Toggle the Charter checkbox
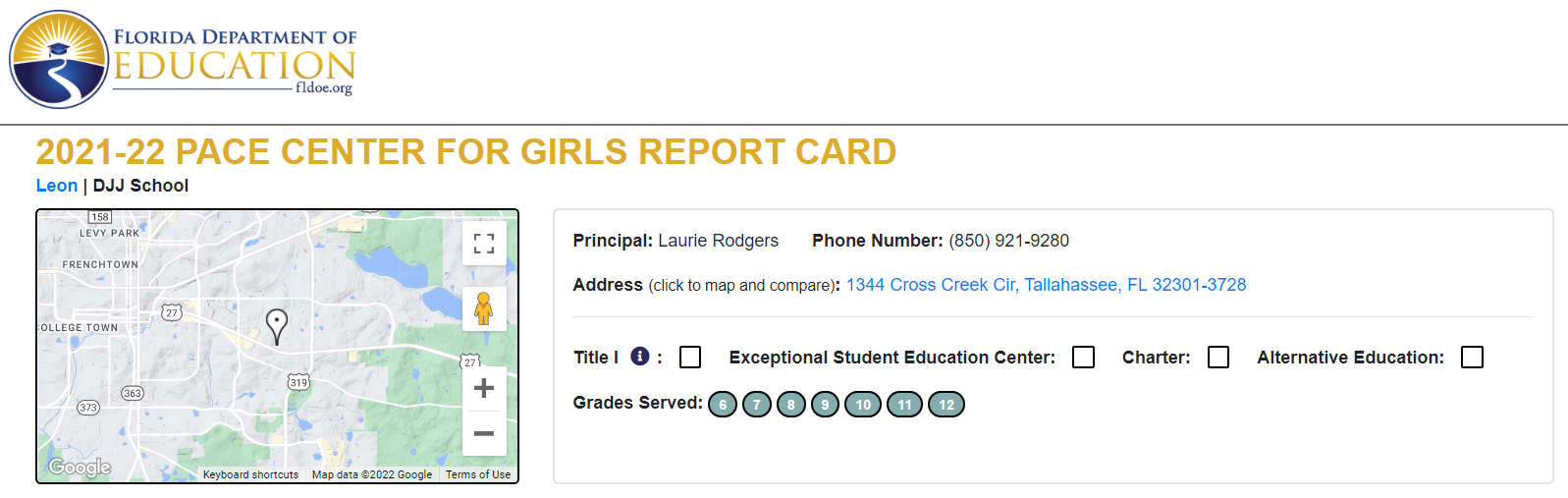Viewport: 1568px width, 498px height. pos(1218,358)
